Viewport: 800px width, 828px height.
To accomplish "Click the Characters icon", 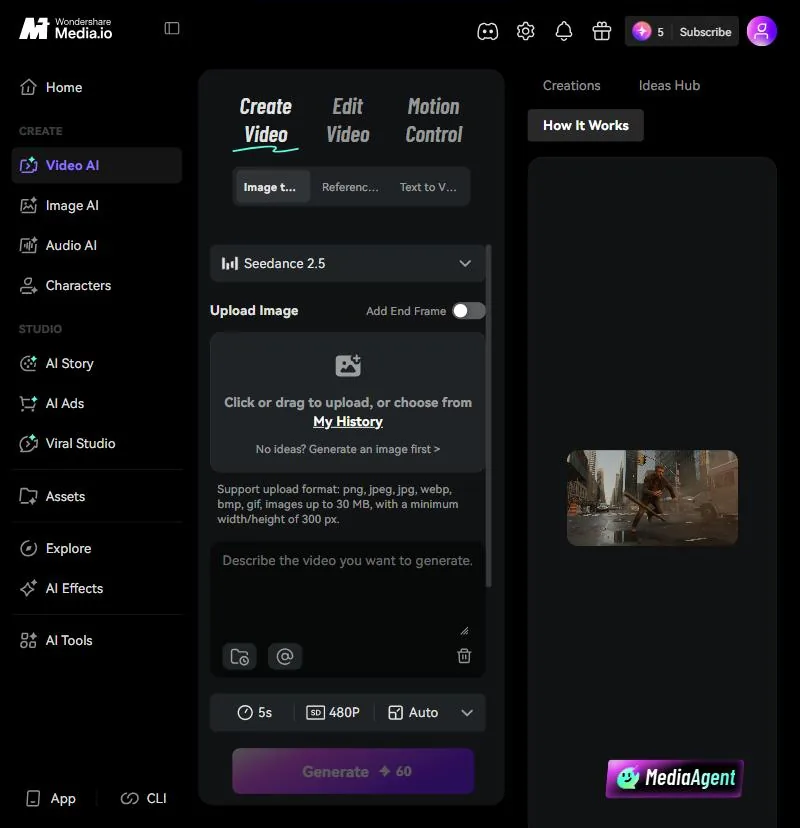I will click(29, 286).
